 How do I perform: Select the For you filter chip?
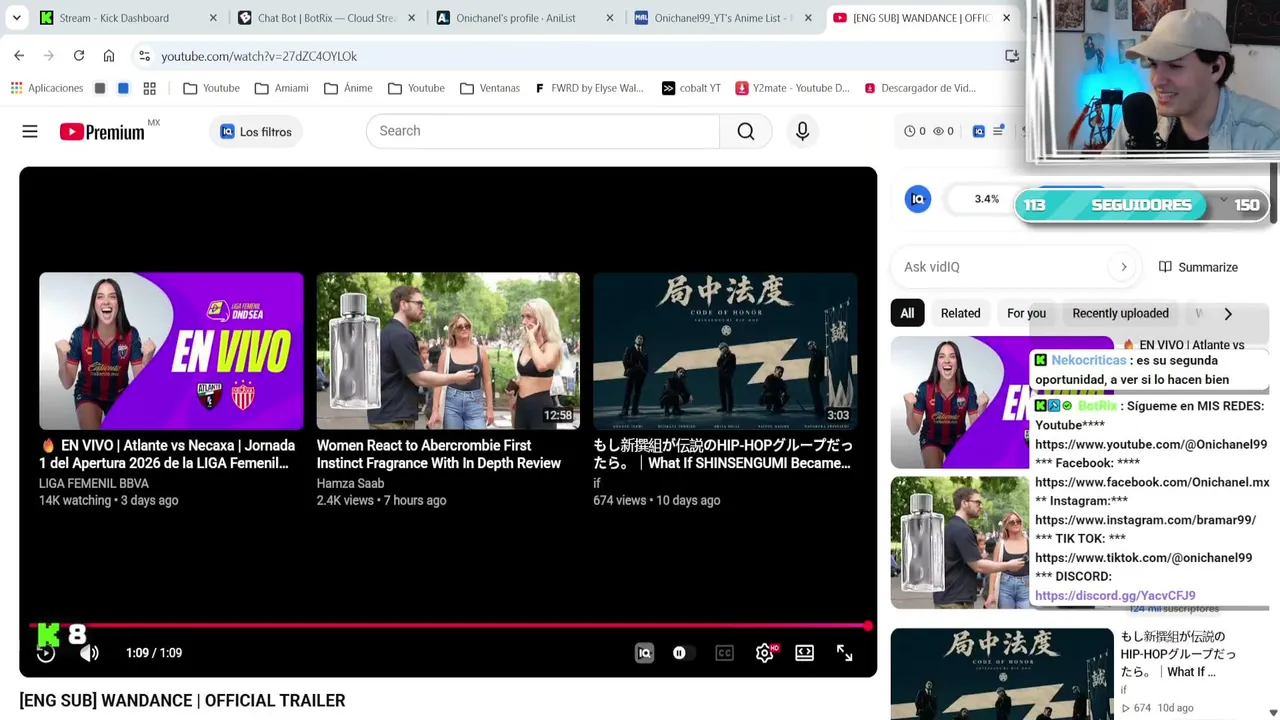[x=1026, y=313]
